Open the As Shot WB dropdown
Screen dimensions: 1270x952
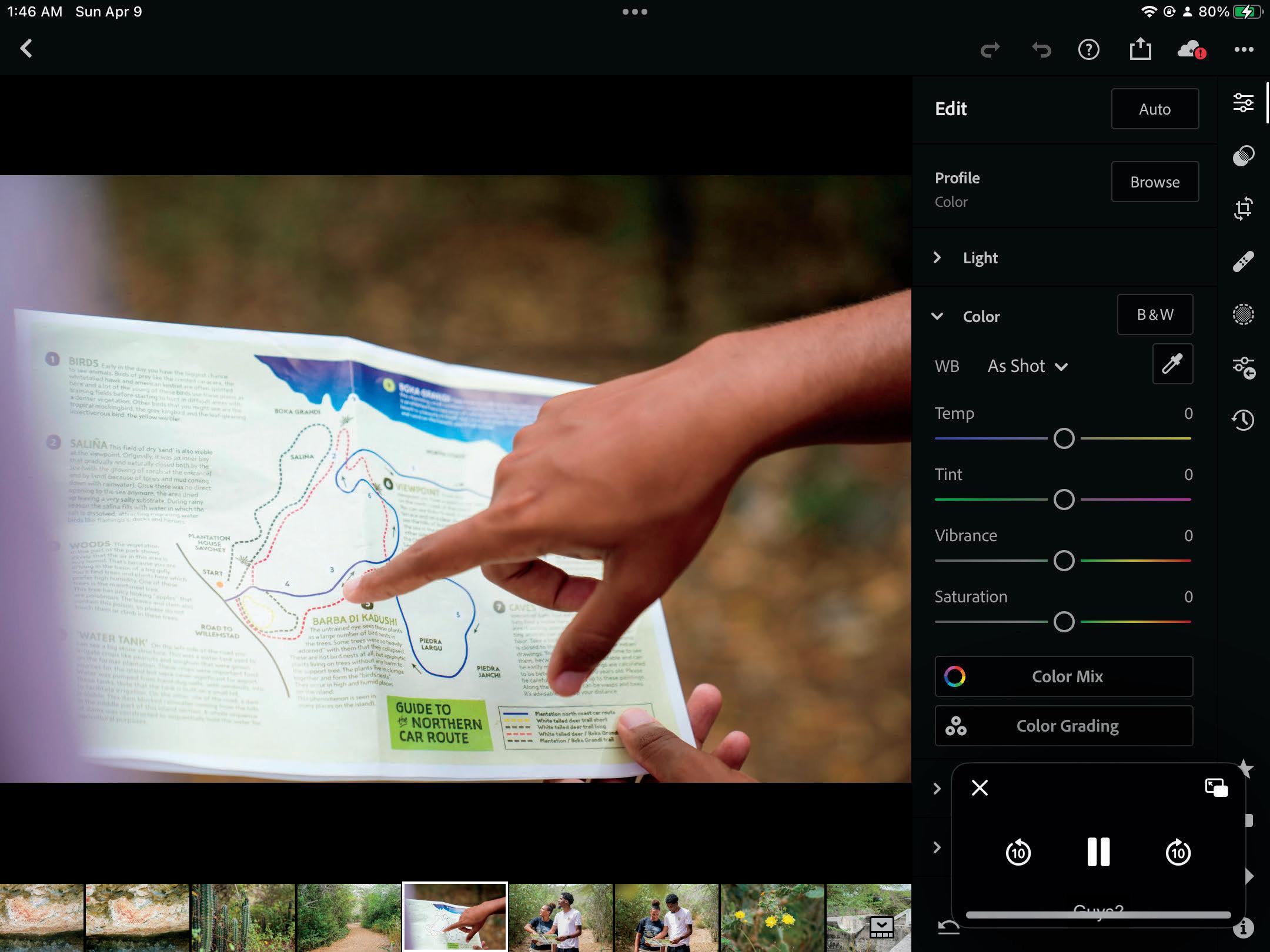(1027, 366)
